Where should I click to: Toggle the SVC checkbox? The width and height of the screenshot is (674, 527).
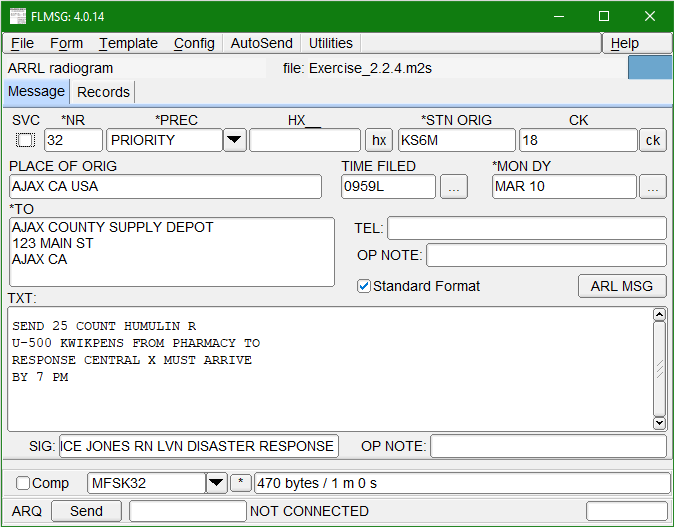25,140
